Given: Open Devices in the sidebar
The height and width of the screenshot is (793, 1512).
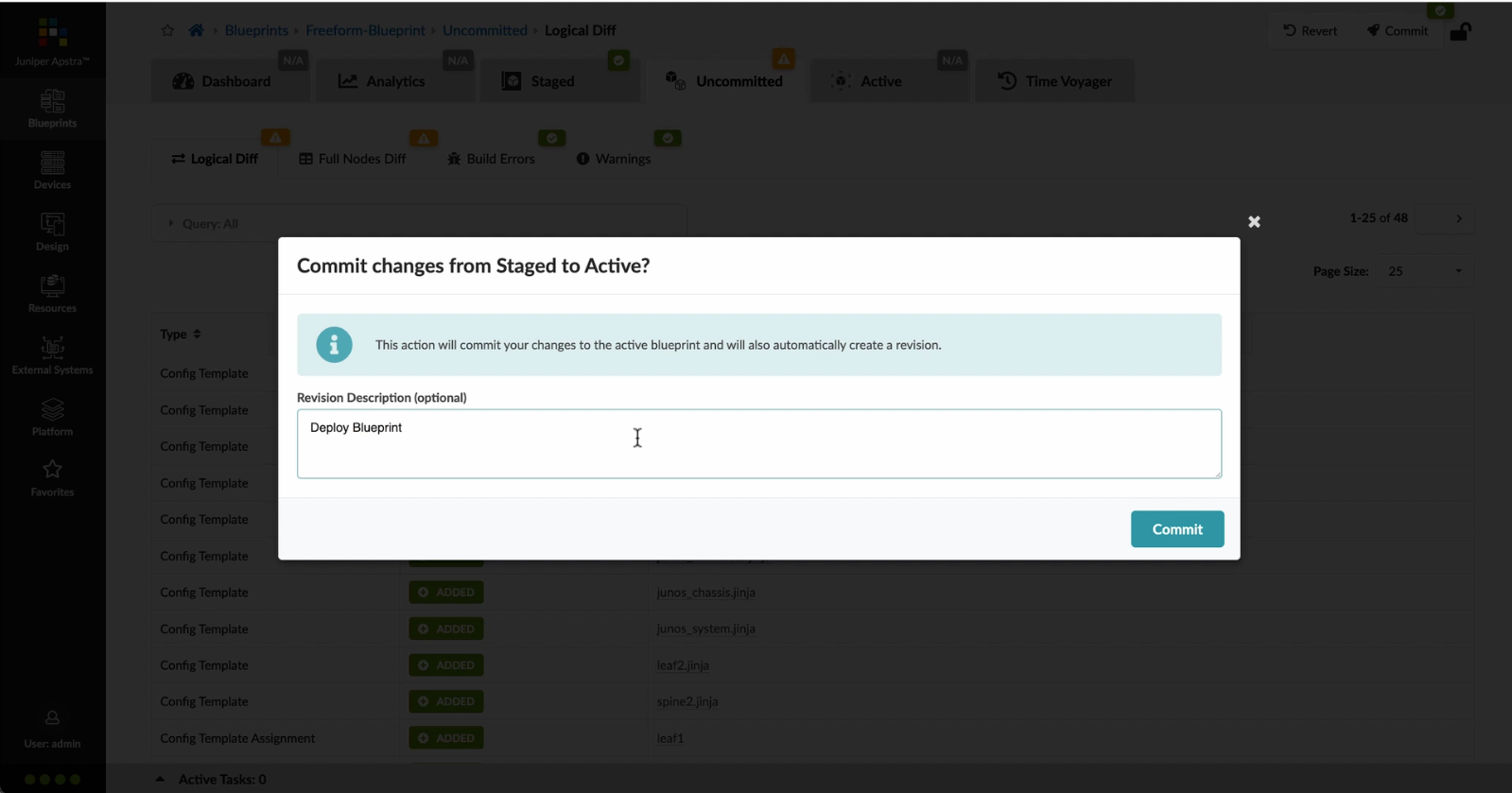Looking at the screenshot, I should (x=52, y=170).
